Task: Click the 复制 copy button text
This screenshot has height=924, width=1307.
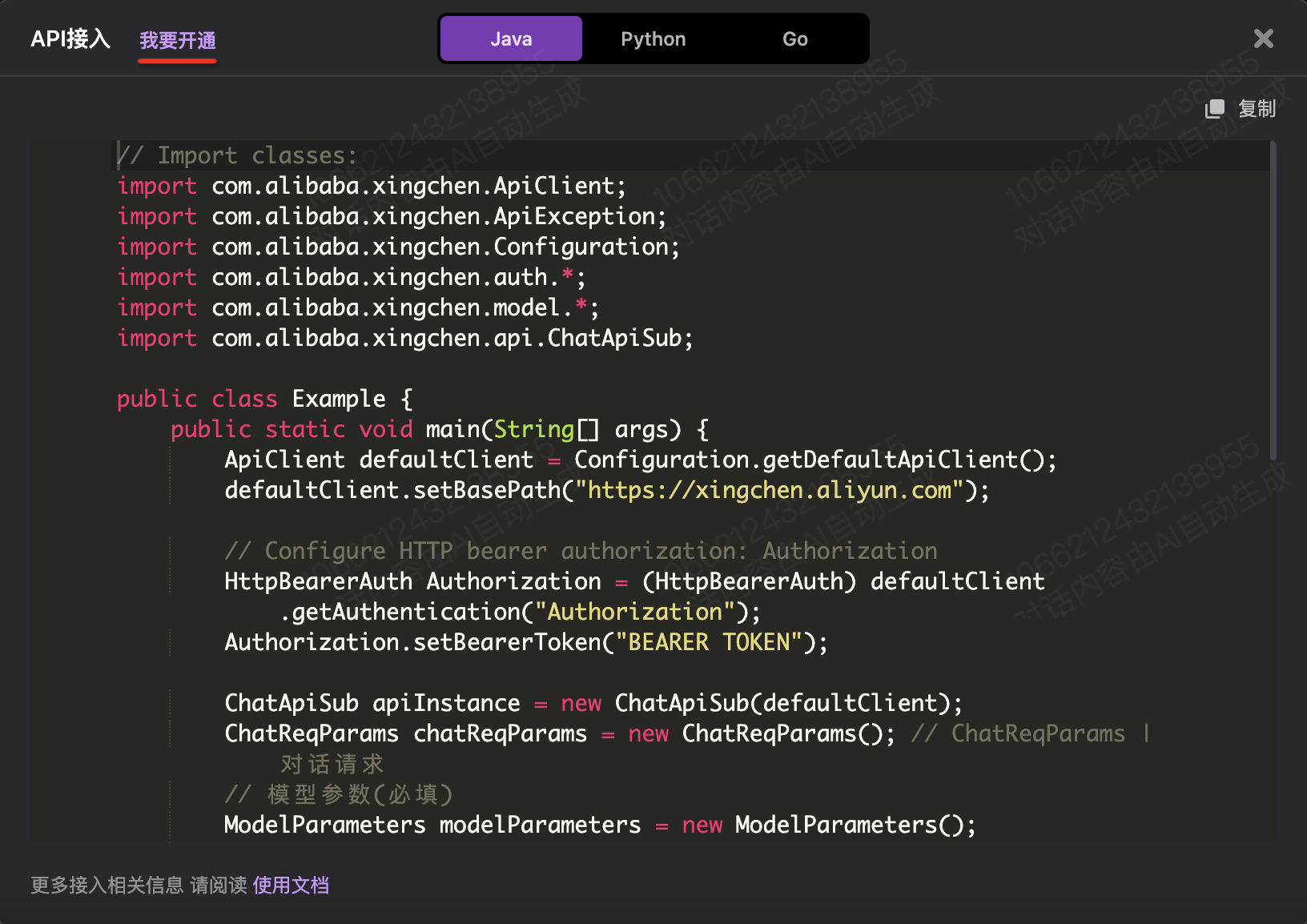Action: [1257, 109]
